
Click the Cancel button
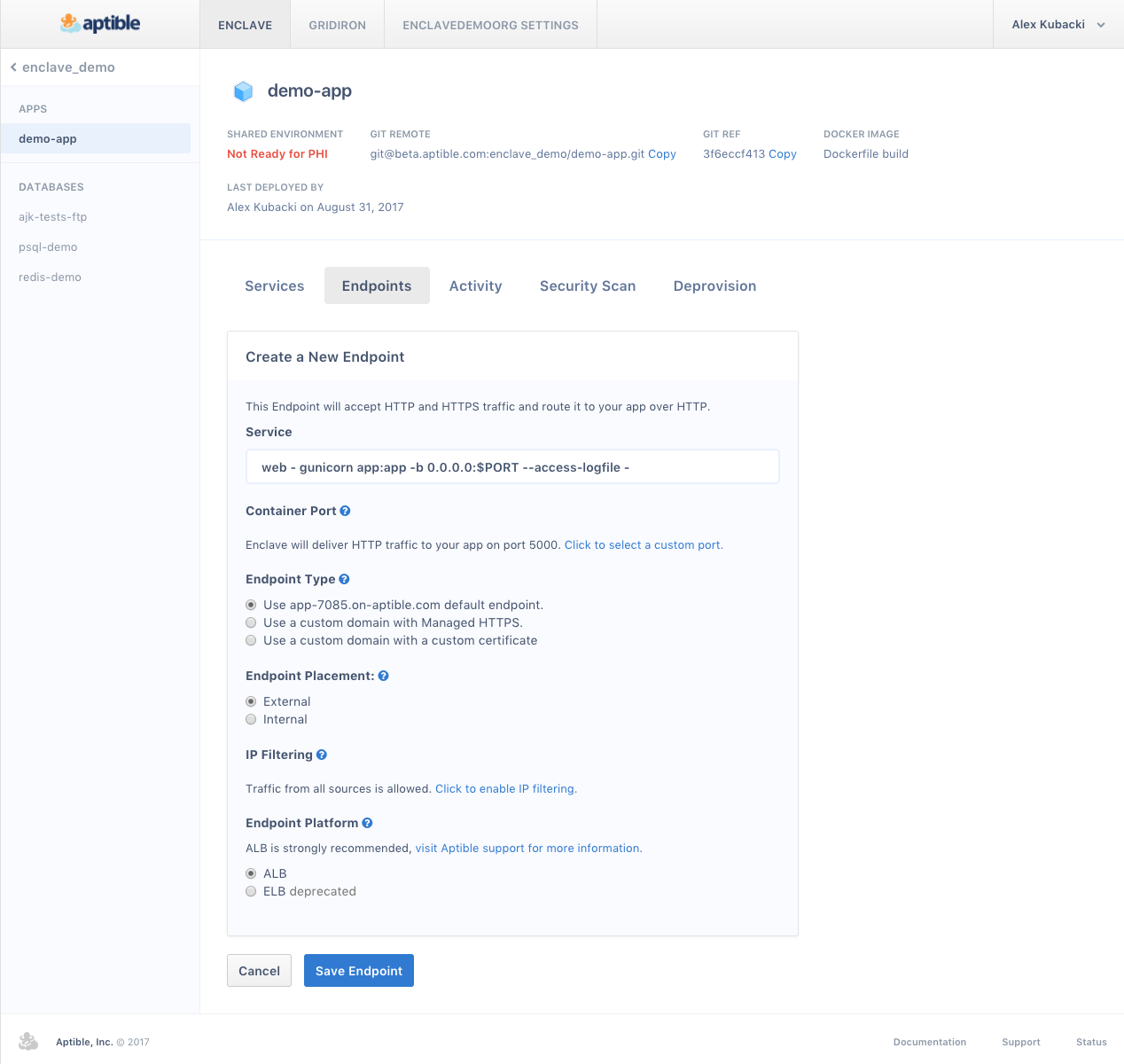click(x=259, y=971)
